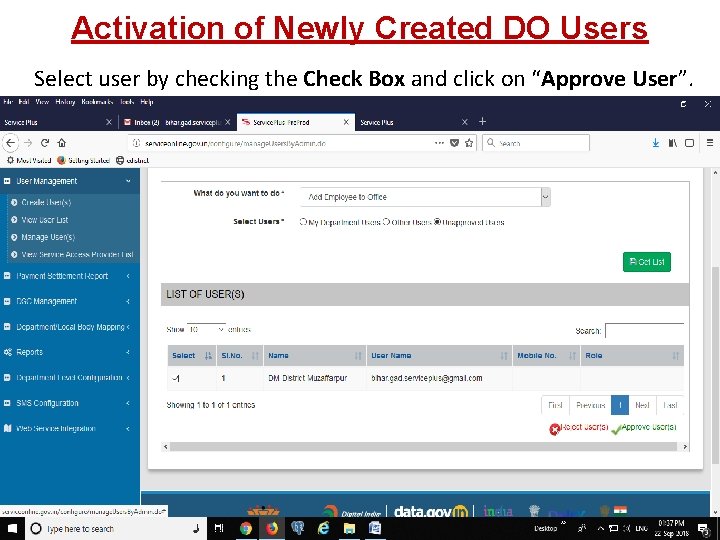Open the Word document icon on taskbar
The width and height of the screenshot is (720, 540).
(x=375, y=529)
